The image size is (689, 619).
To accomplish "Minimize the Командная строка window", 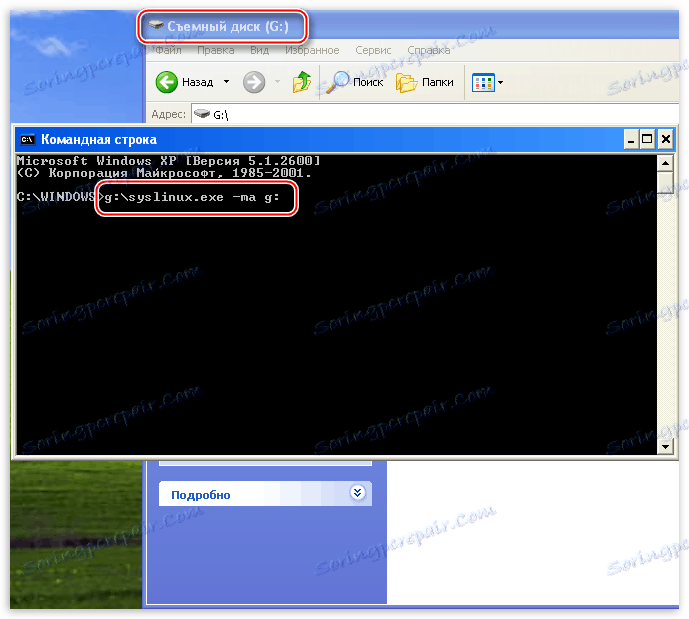I will (631, 140).
